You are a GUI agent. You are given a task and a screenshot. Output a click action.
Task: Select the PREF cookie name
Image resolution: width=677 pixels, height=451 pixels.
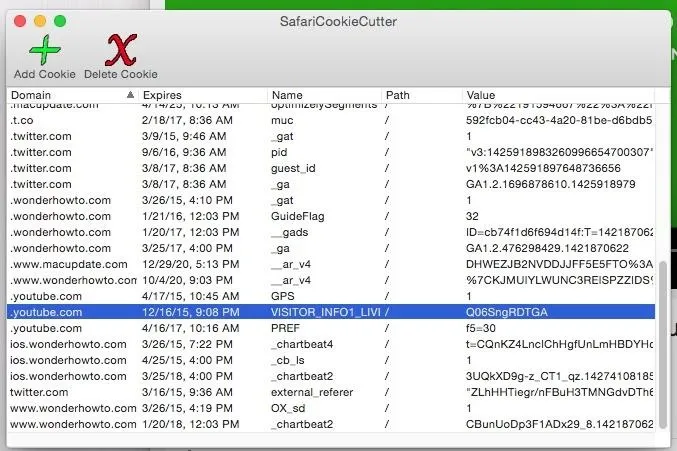pyautogui.click(x=285, y=328)
